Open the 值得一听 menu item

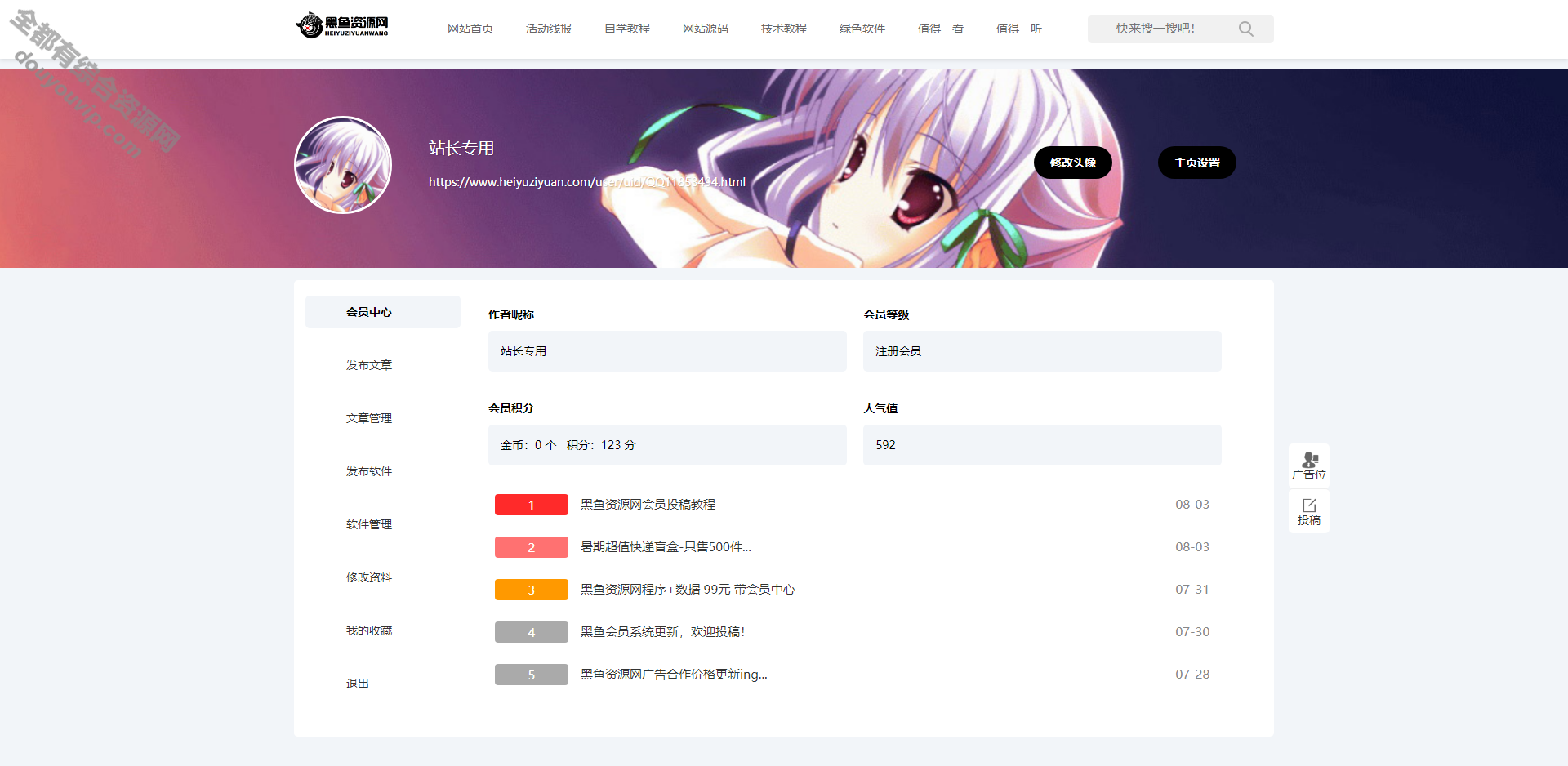[1019, 29]
